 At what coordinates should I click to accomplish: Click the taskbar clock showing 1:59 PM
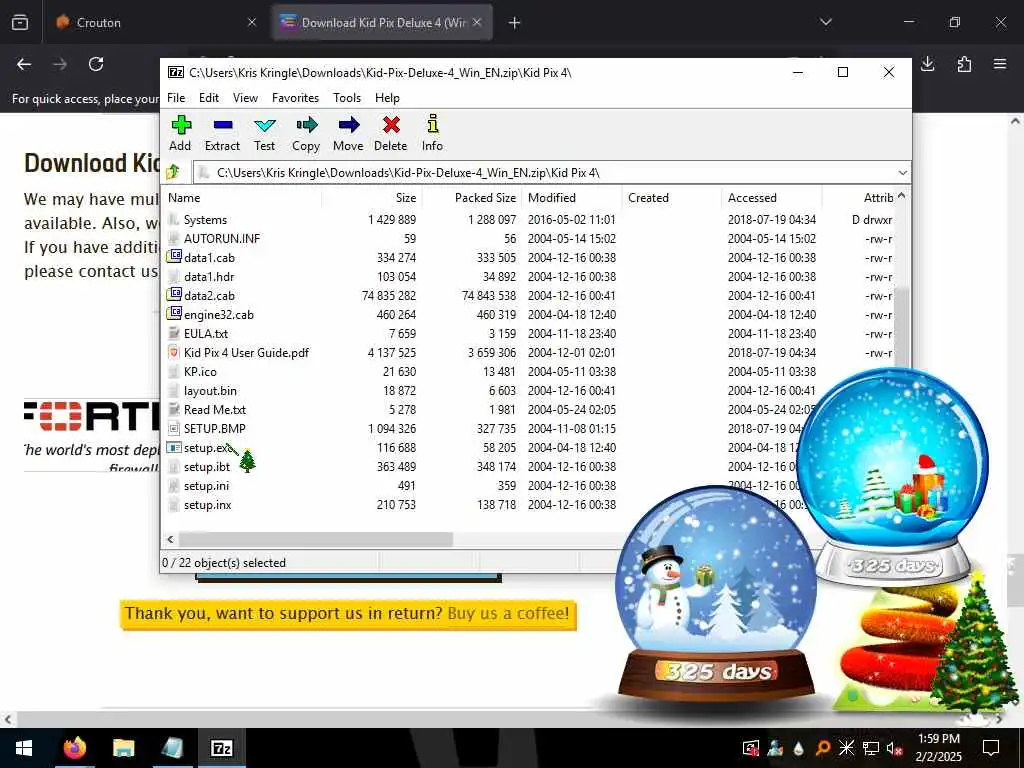[x=939, y=748]
